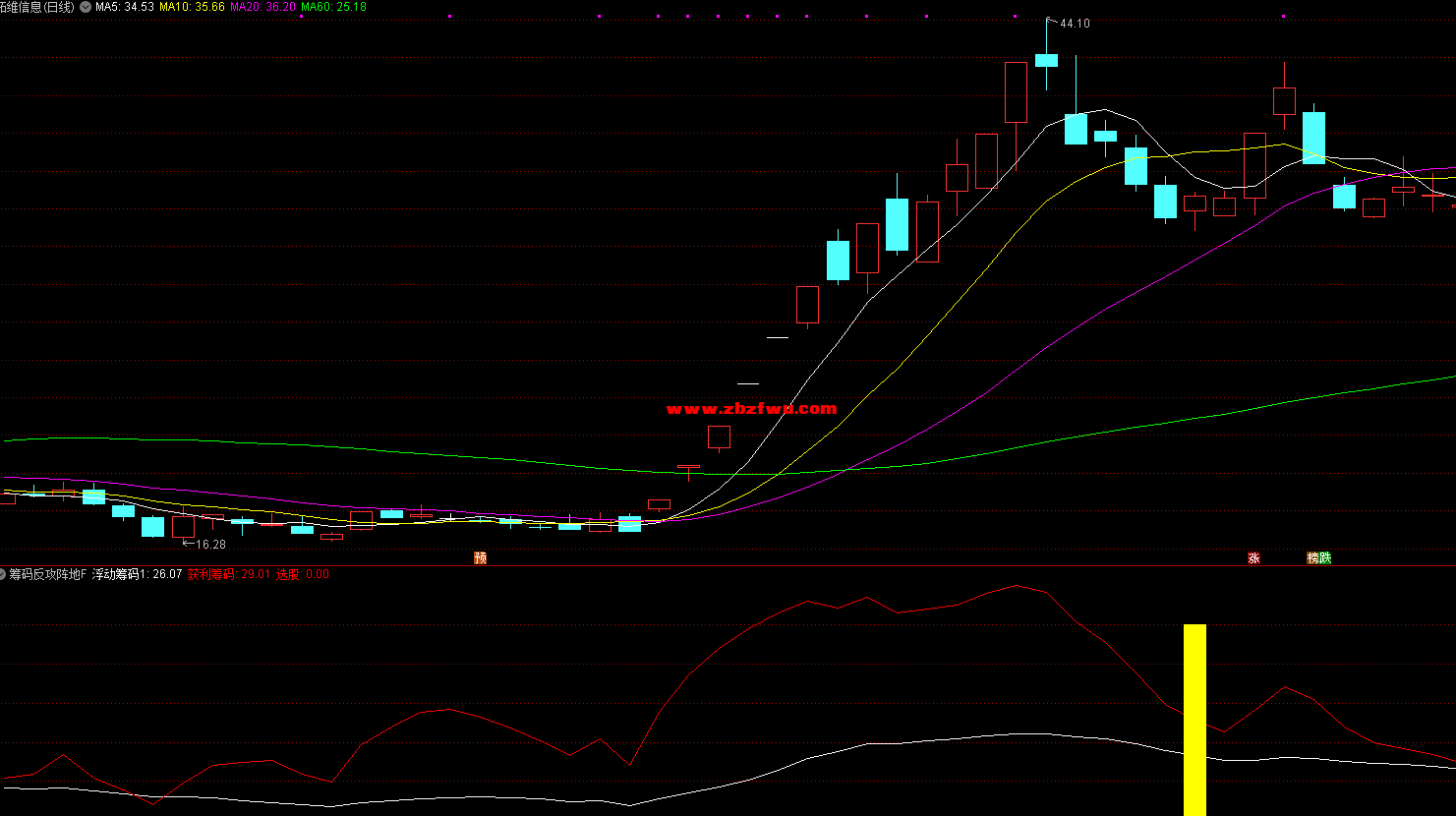The width and height of the screenshot is (1456, 816).
Task: Select the yellow MA10: 35.66 label
Action: point(192,7)
